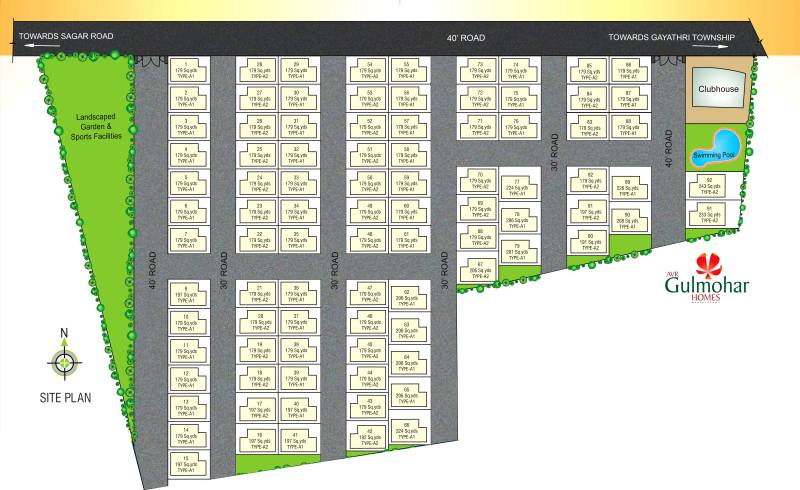This screenshot has width=800, height=490.
Task: Click the north compass icon
Action: coord(66,361)
